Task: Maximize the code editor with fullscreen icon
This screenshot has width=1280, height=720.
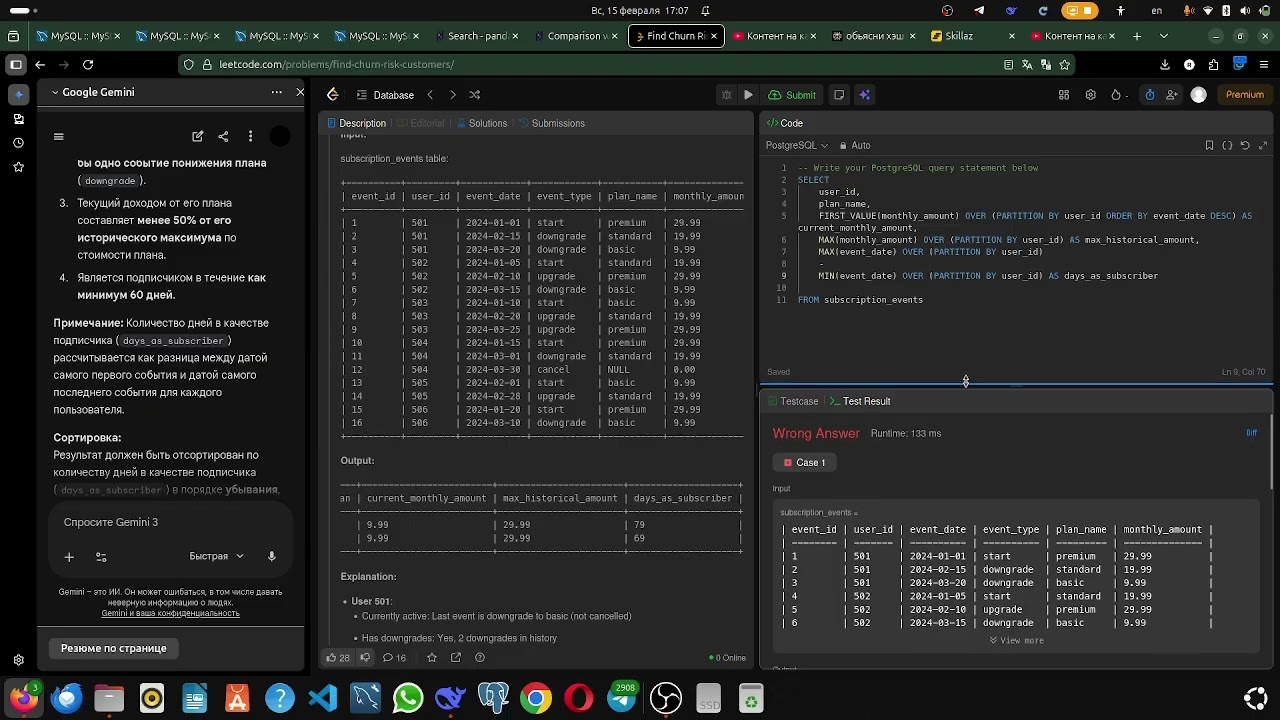Action: tap(1263, 145)
